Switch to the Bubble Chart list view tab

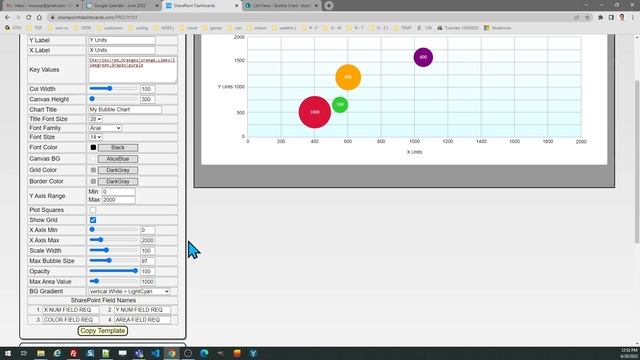282,6
